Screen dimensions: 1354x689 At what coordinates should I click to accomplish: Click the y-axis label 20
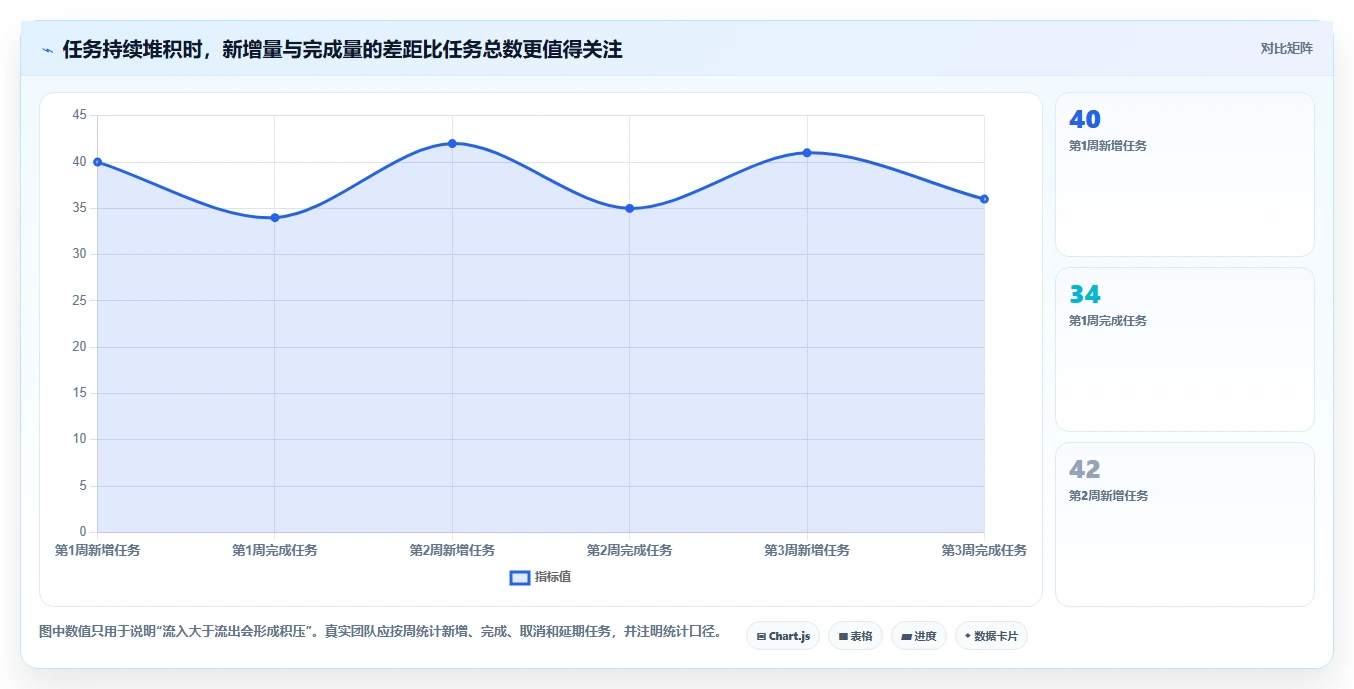80,347
